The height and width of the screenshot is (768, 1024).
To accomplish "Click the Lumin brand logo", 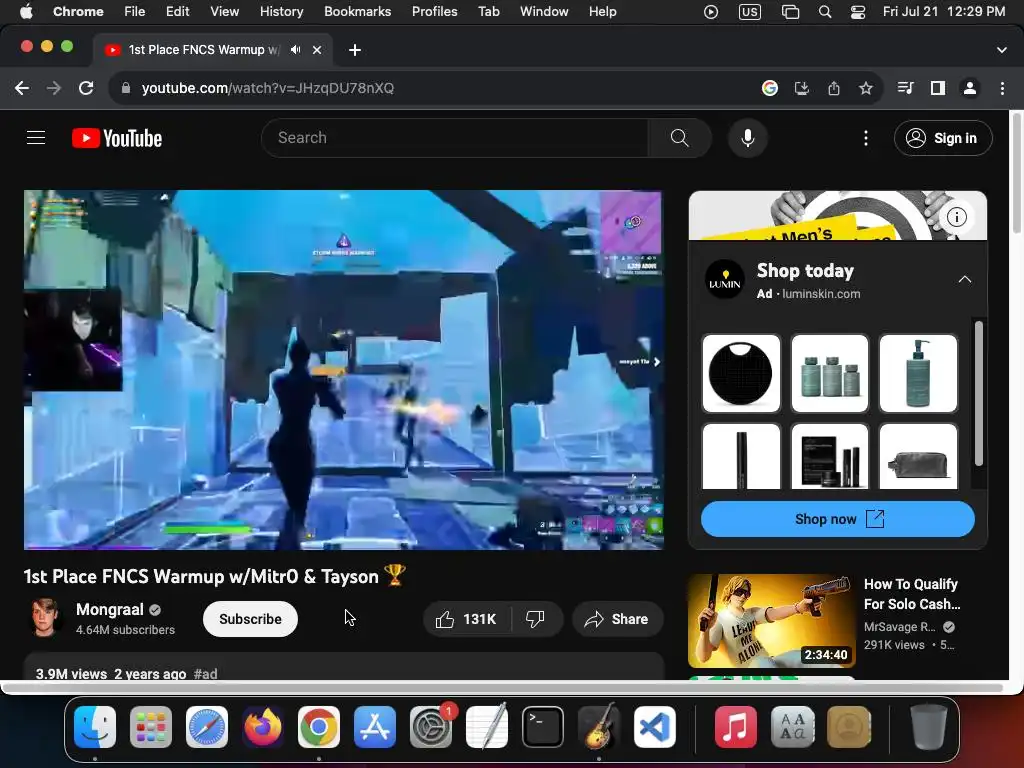I will (x=725, y=280).
